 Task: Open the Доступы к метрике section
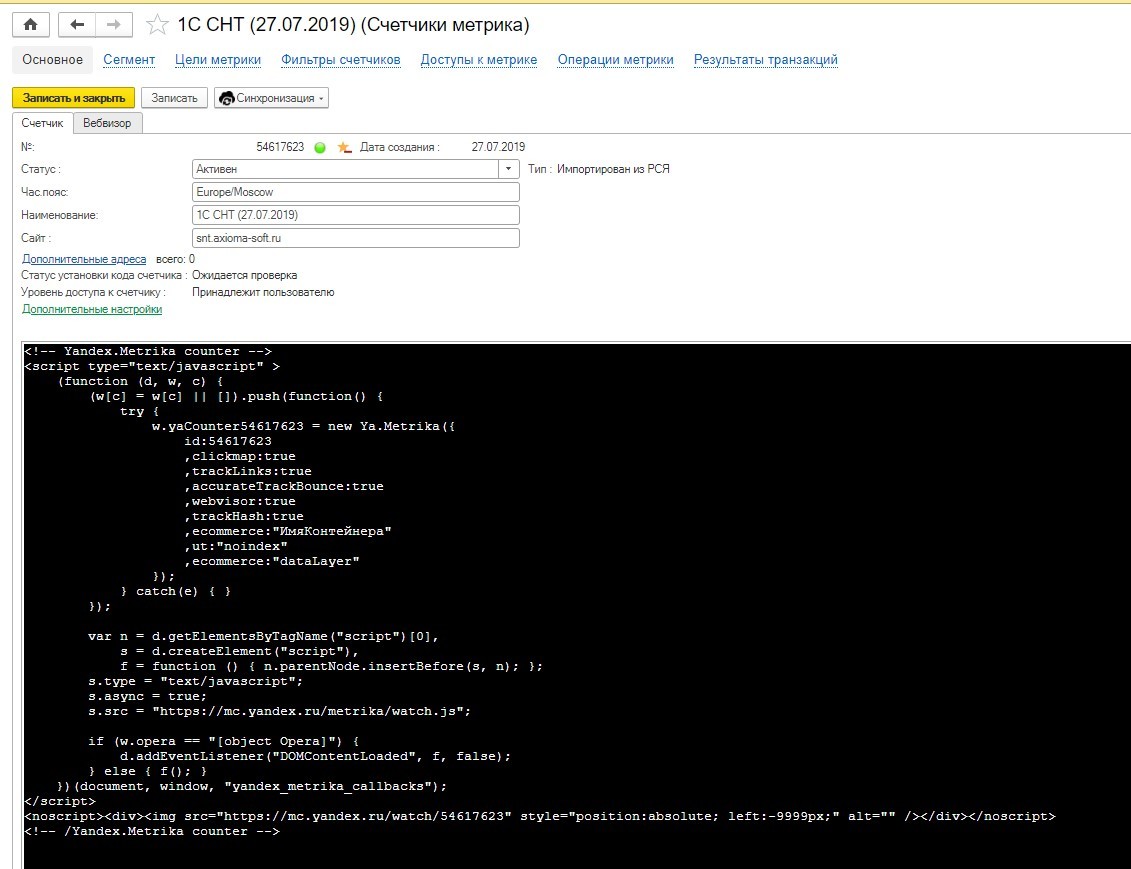click(x=479, y=60)
